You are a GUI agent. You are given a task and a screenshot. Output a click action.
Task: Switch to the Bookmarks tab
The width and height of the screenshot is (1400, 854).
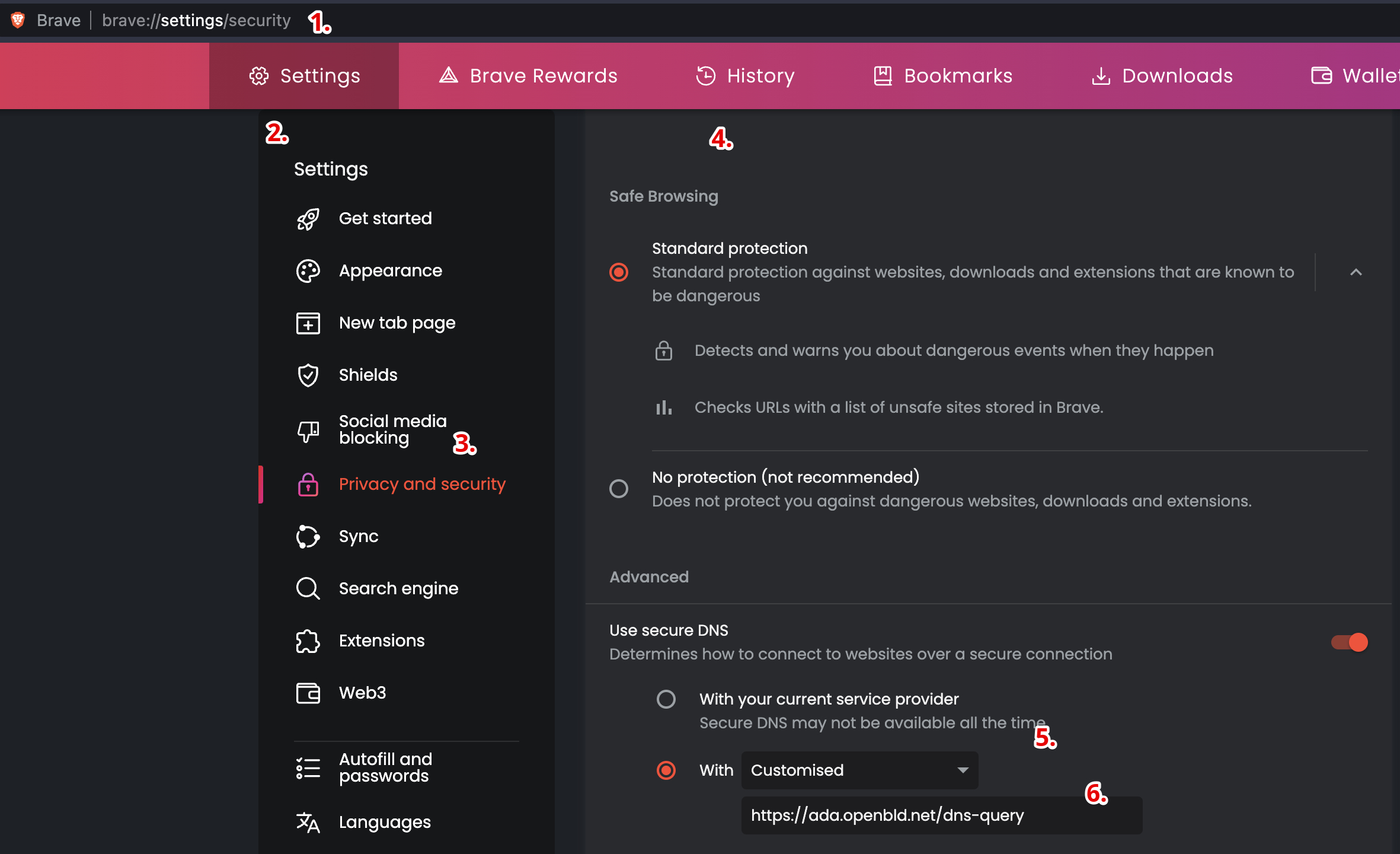click(943, 76)
